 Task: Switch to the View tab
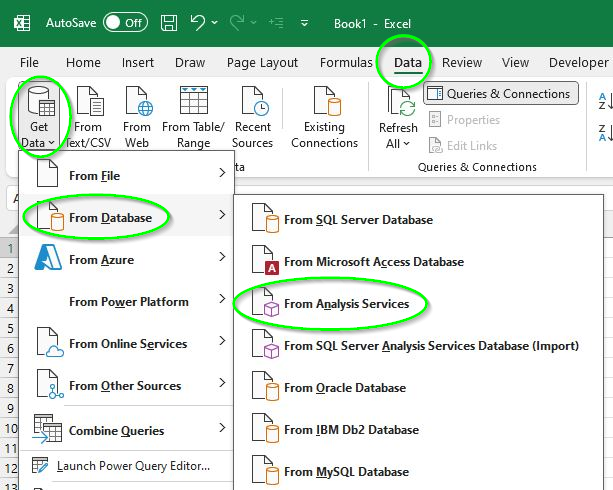[x=515, y=63]
